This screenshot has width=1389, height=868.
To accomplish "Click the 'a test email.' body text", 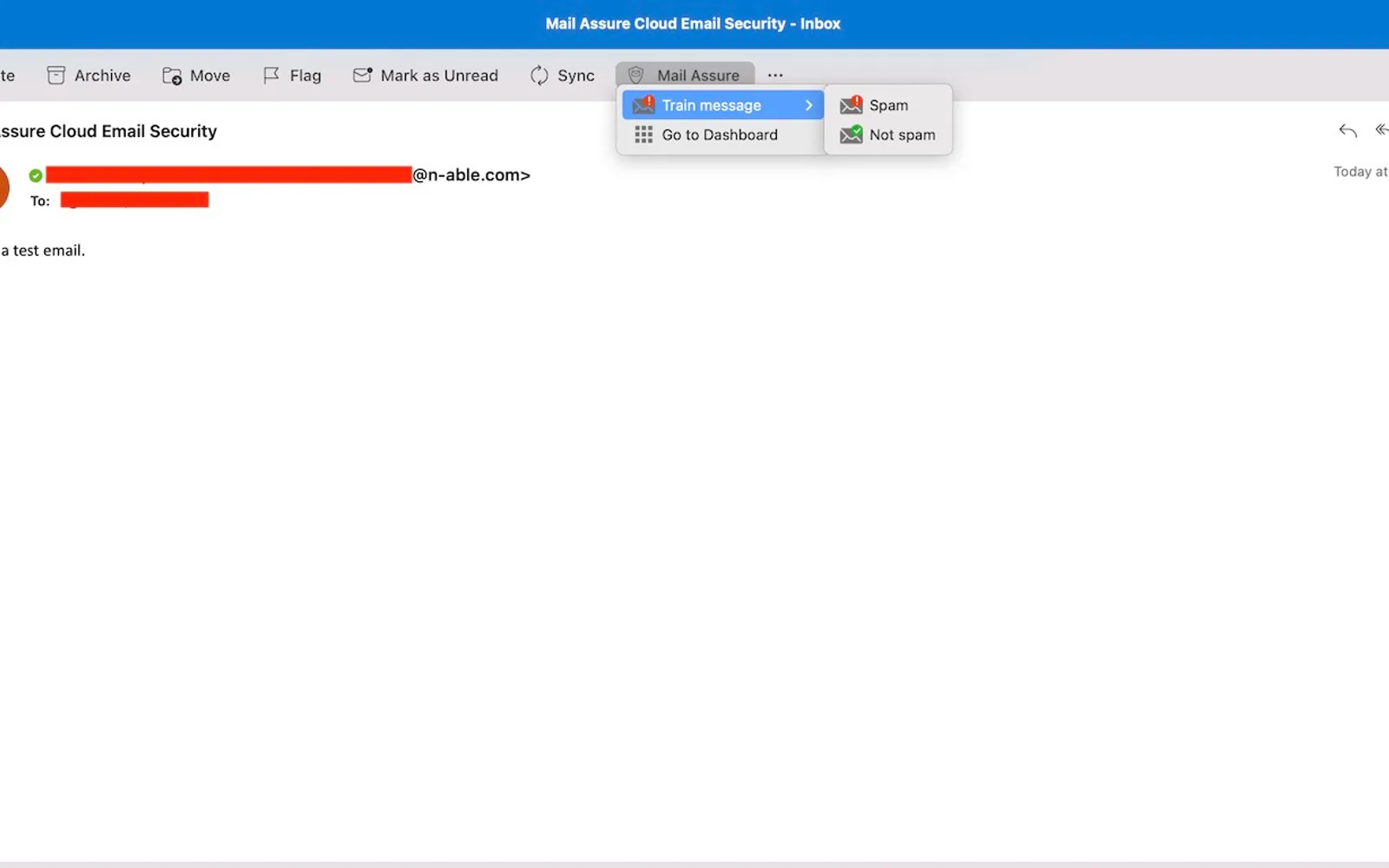I will (x=43, y=251).
